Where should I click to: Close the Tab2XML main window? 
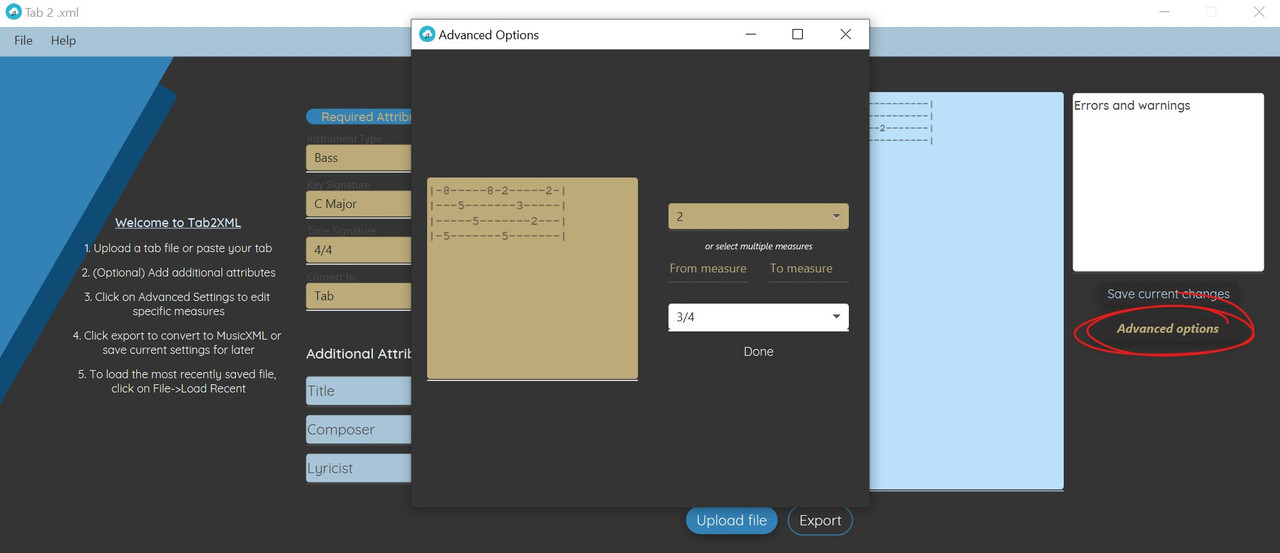[x=1258, y=12]
